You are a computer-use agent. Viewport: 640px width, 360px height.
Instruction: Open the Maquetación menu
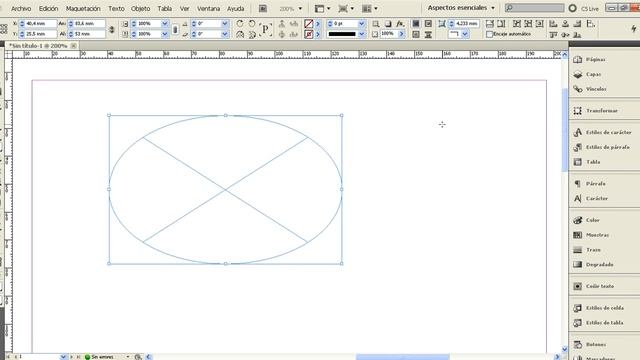(83, 8)
